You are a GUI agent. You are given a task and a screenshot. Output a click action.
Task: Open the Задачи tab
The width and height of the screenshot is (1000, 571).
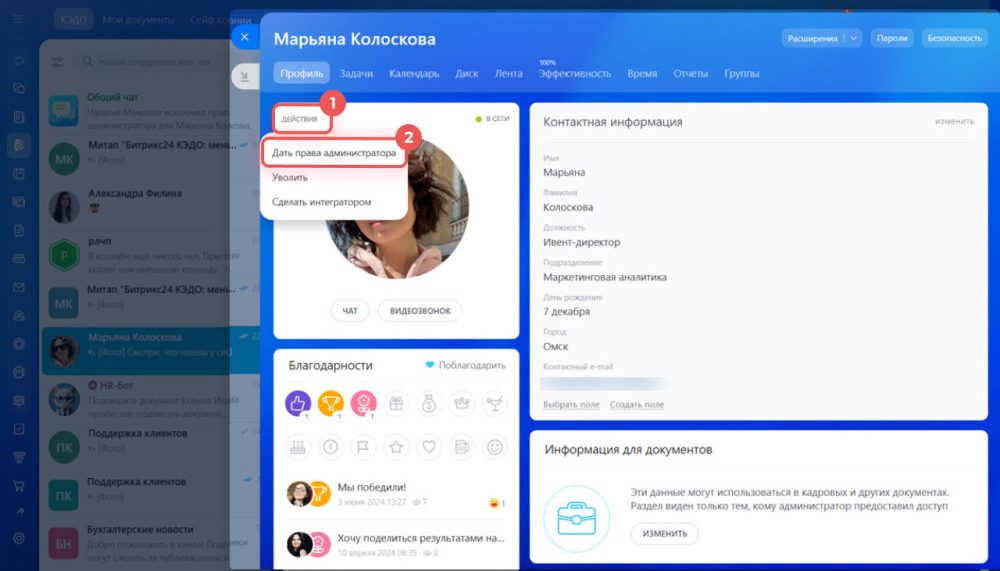pos(356,73)
